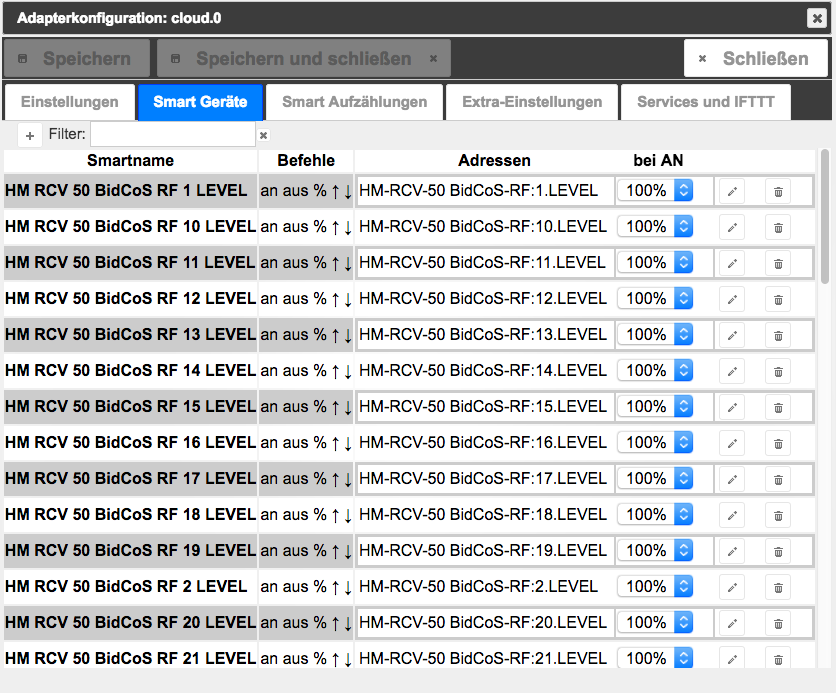Select smartname HM RCV 50 BidCoS RF 16 LEVEL

click(131, 442)
